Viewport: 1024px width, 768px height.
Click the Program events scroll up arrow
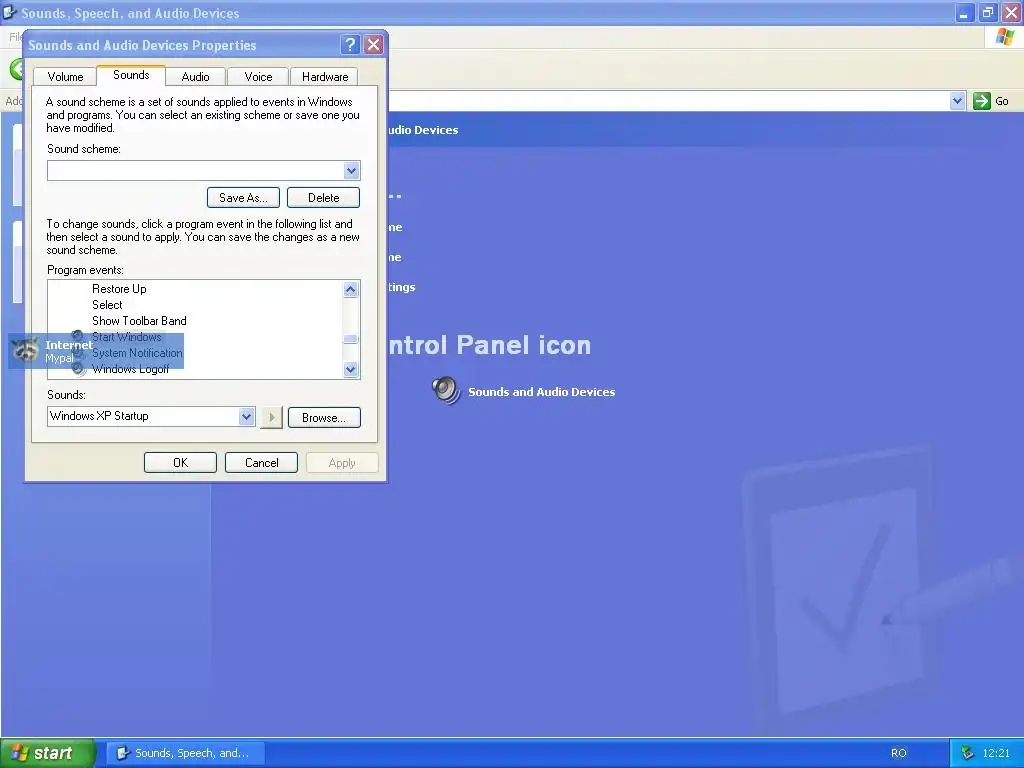[351, 289]
